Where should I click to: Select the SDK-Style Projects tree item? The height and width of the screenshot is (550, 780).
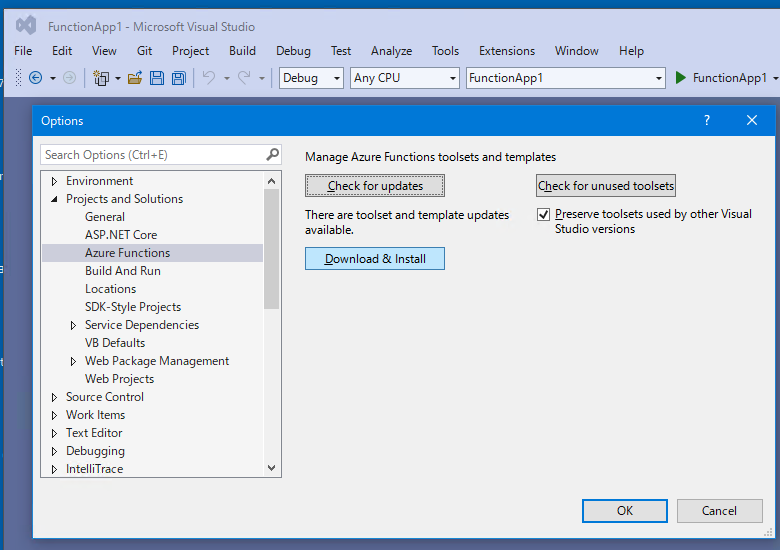133,307
